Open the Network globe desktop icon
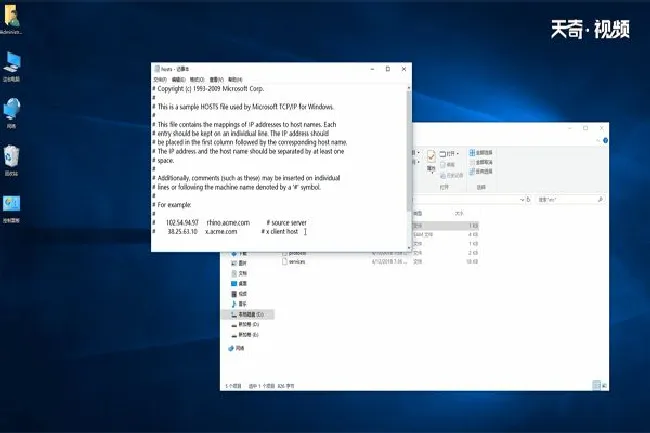 tap(12, 113)
